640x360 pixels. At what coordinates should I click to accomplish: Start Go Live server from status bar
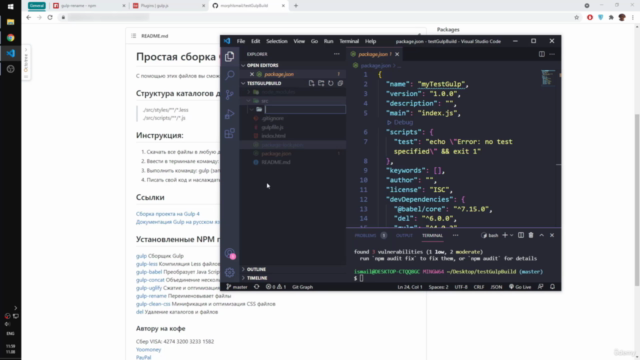pos(520,287)
